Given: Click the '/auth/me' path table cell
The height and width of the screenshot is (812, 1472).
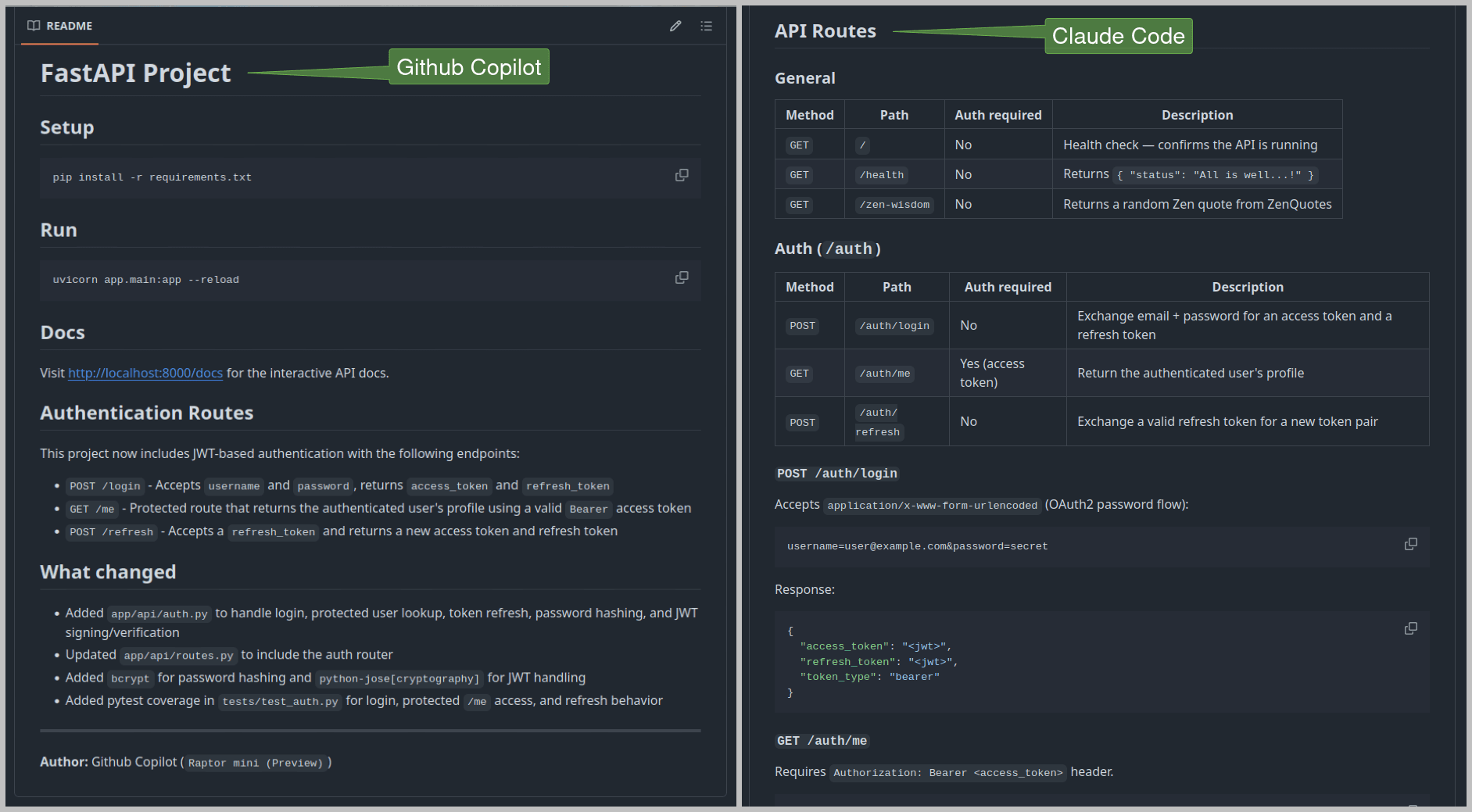Looking at the screenshot, I should click(x=897, y=373).
